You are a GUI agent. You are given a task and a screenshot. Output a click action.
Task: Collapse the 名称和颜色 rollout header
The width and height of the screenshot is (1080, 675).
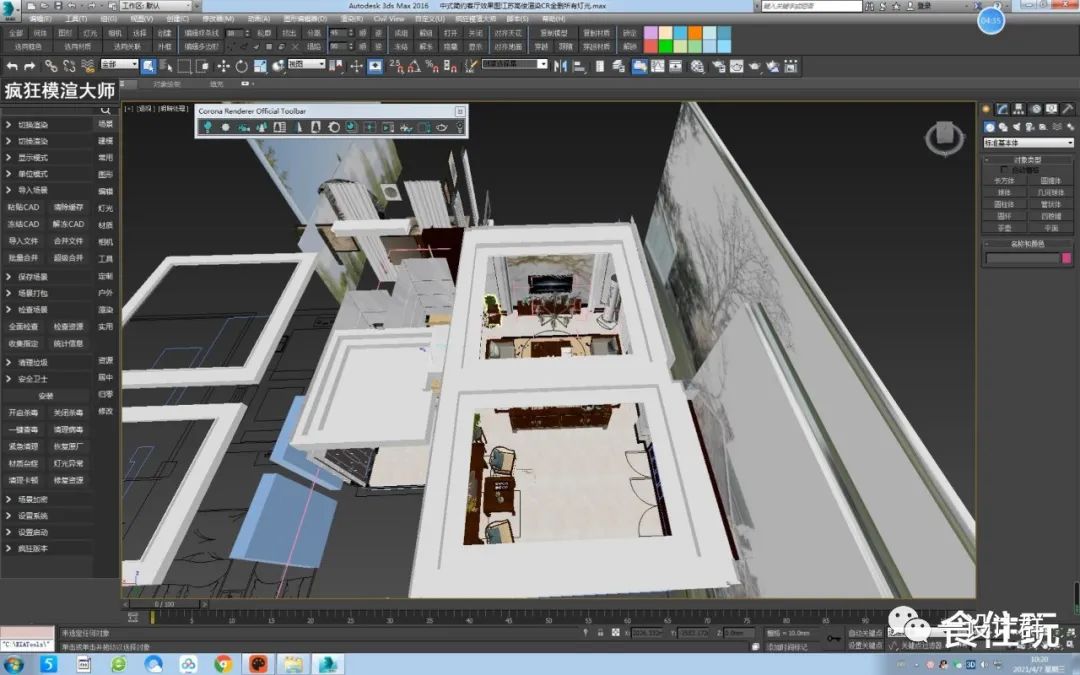pyautogui.click(x=1028, y=243)
